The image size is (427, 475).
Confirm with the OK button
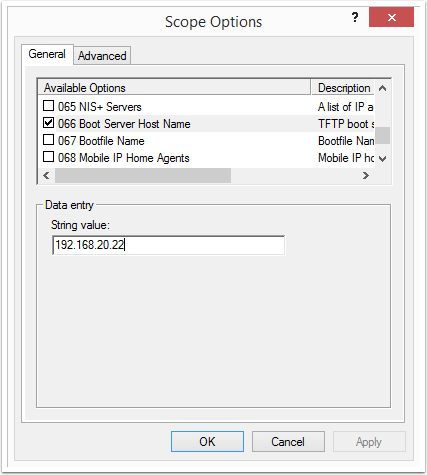click(207, 442)
